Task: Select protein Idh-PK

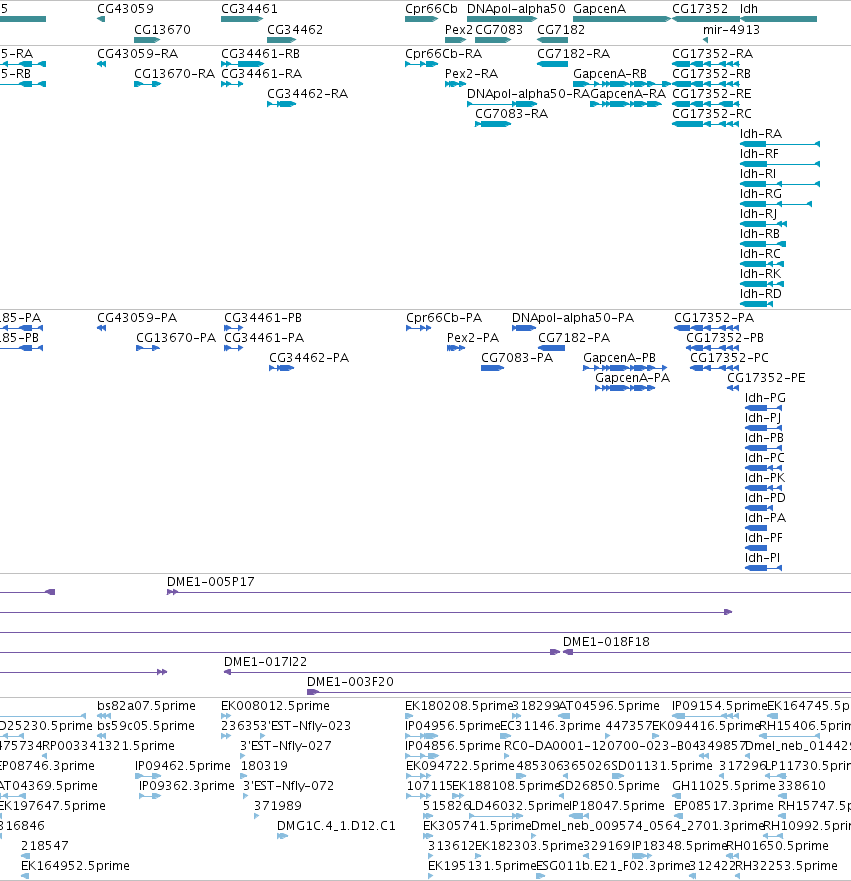Action: coord(765,478)
